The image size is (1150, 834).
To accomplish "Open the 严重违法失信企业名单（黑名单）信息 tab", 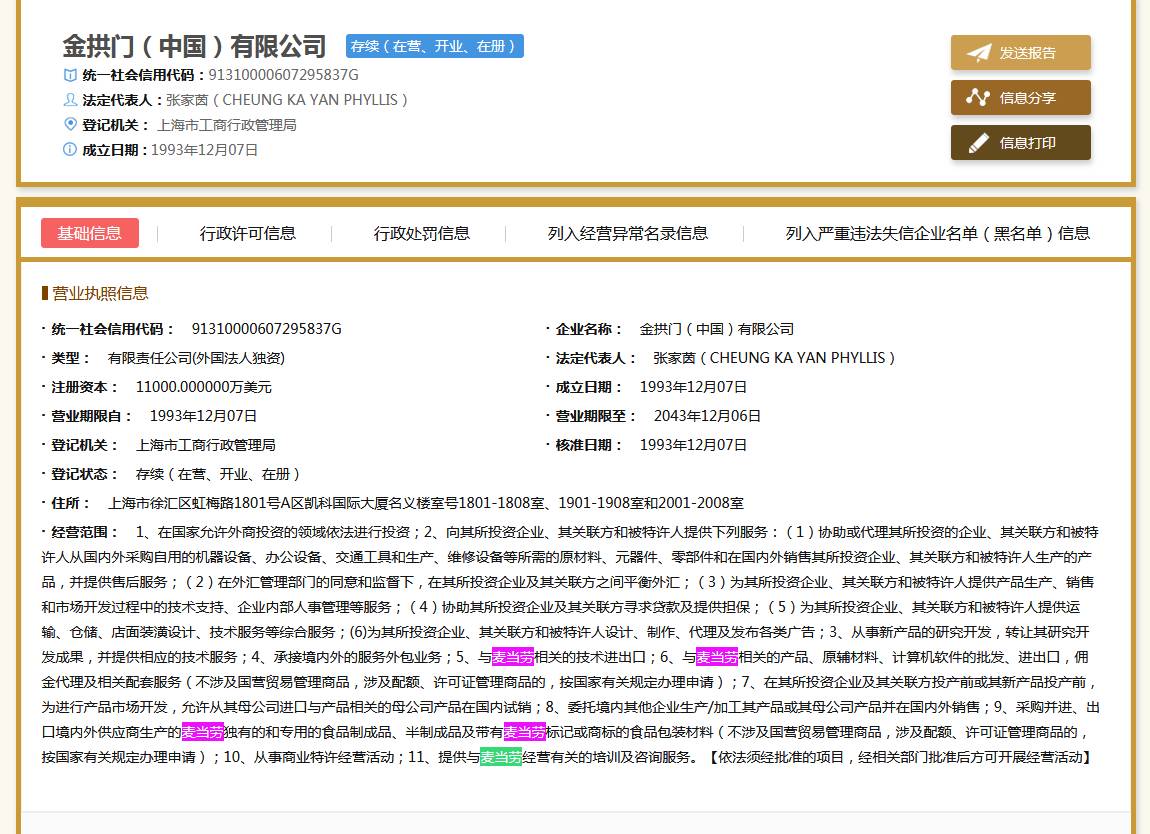I will click(x=939, y=232).
